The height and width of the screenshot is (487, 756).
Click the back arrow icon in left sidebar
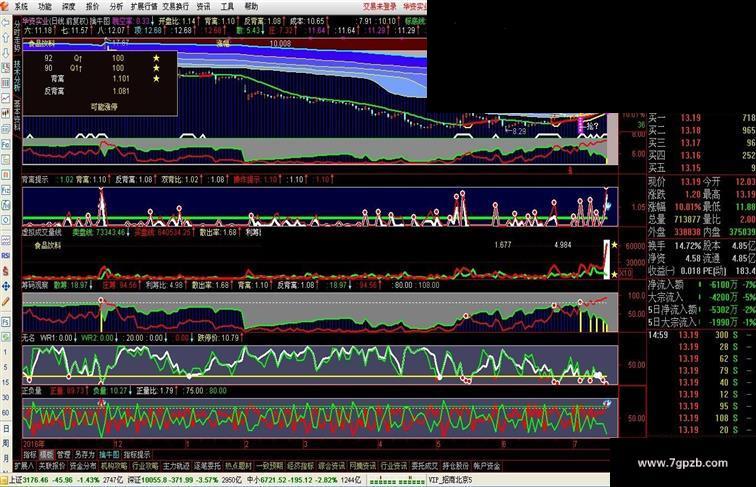[5, 22]
